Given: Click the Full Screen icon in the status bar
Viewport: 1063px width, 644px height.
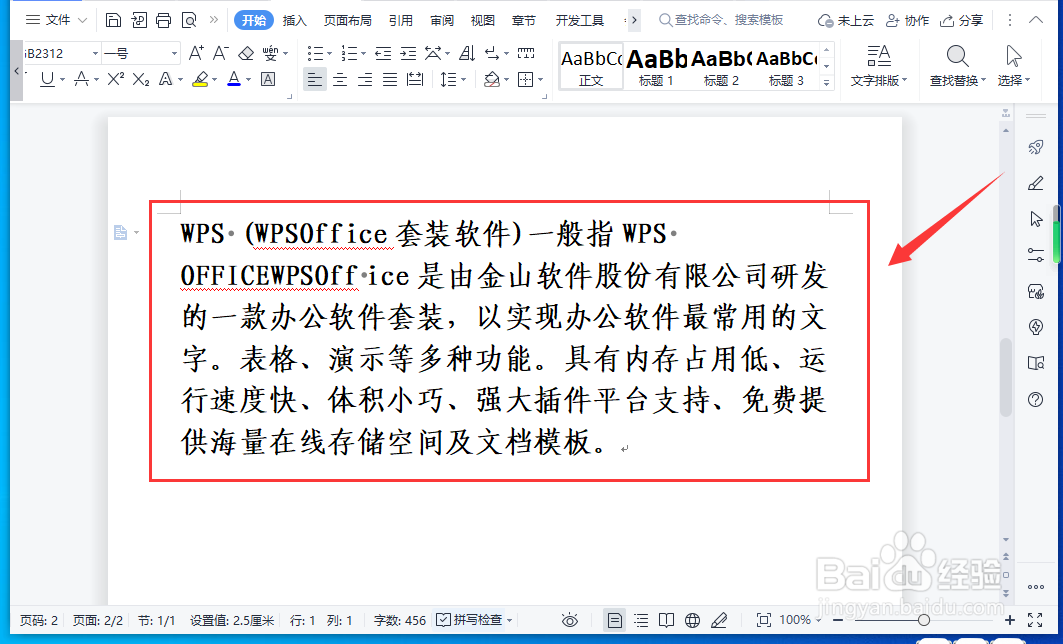Looking at the screenshot, I should point(1035,620).
